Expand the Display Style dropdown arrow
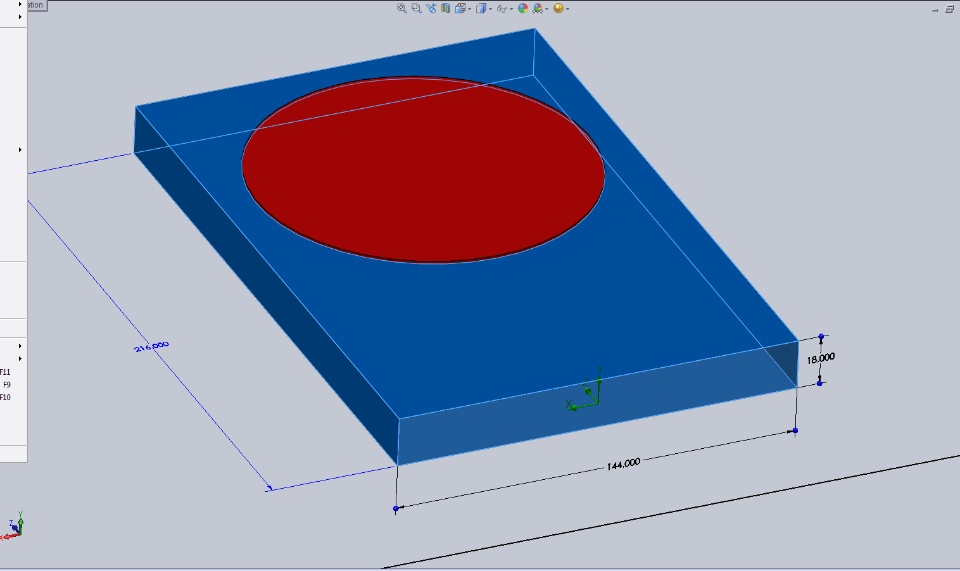Screen dimensions: 960x571 (x=490, y=9)
